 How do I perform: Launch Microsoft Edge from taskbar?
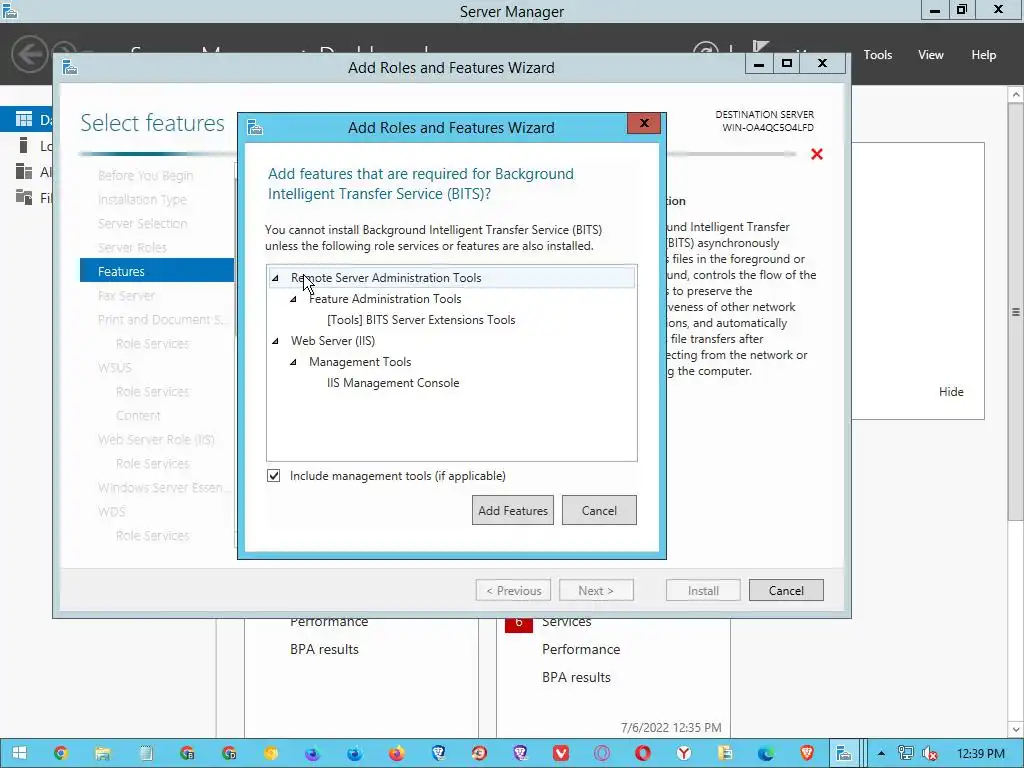(766, 753)
